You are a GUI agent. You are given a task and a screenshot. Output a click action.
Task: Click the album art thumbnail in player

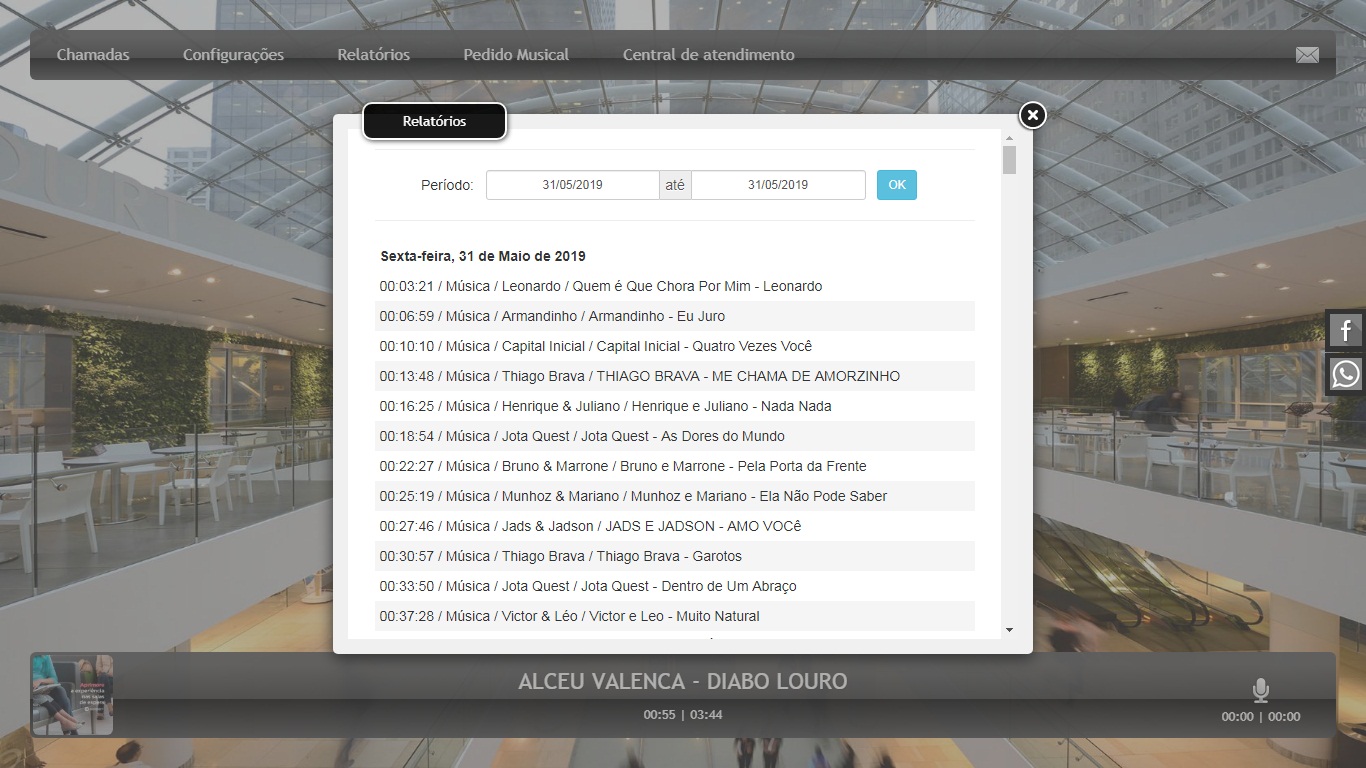(73, 695)
